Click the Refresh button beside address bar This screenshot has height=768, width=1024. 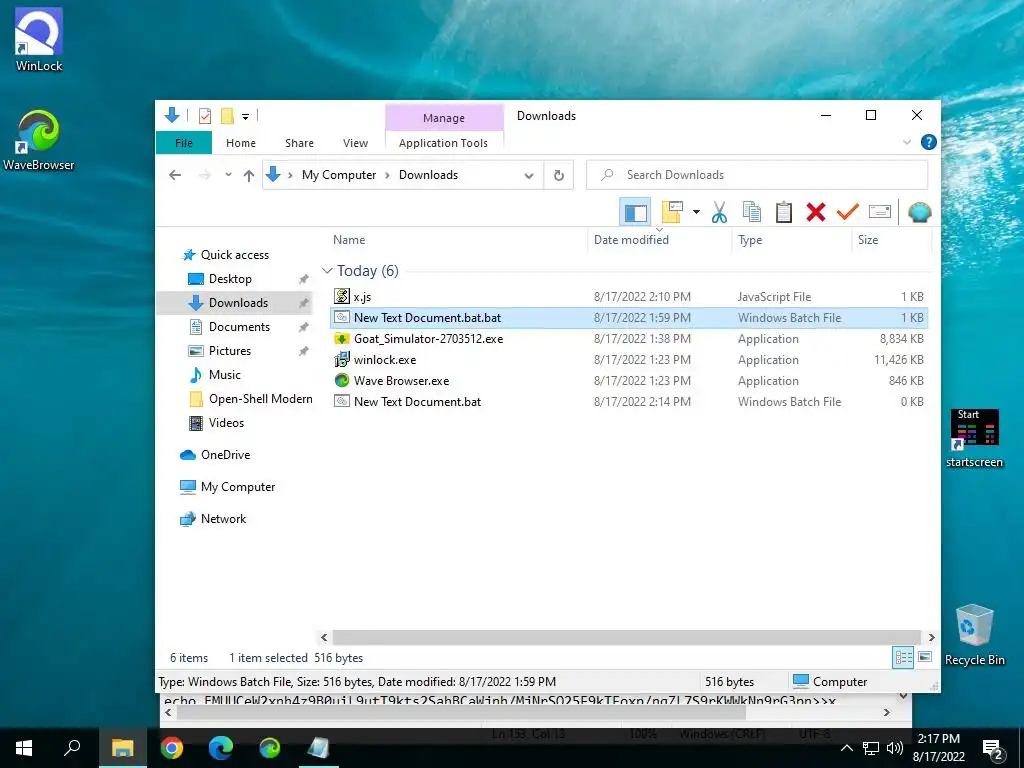pyautogui.click(x=558, y=175)
